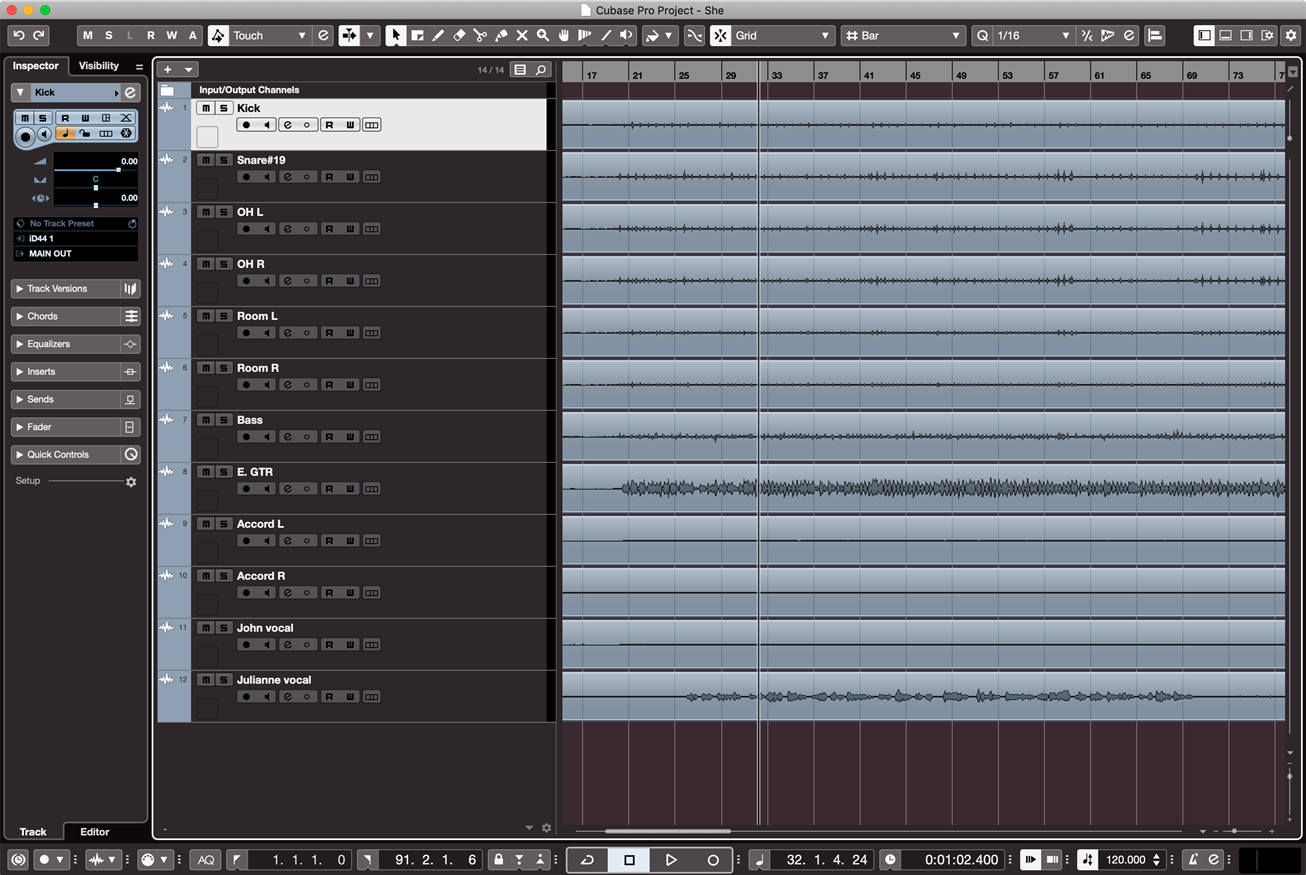
Task: Enable record on the E. GTR track
Action: point(246,489)
